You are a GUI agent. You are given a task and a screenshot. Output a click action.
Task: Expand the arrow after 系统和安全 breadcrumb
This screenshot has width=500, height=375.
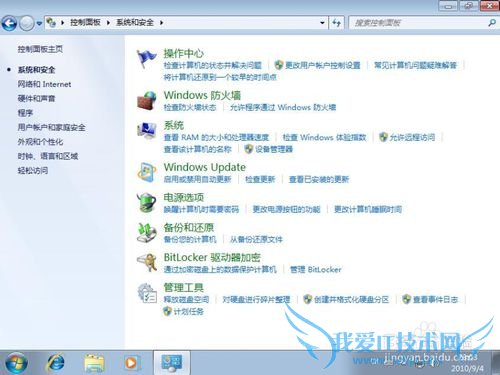[x=161, y=23]
